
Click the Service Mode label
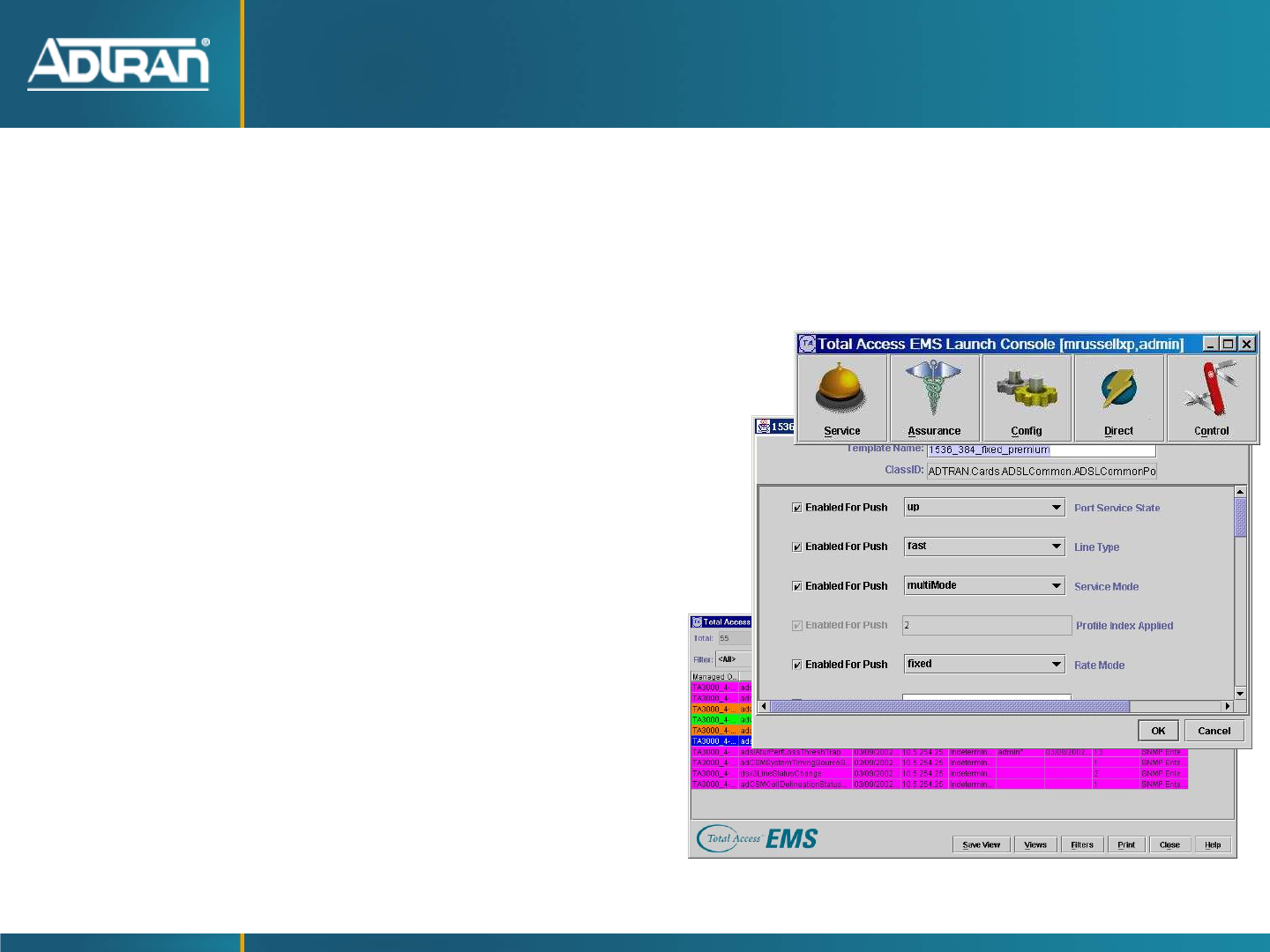(1106, 587)
